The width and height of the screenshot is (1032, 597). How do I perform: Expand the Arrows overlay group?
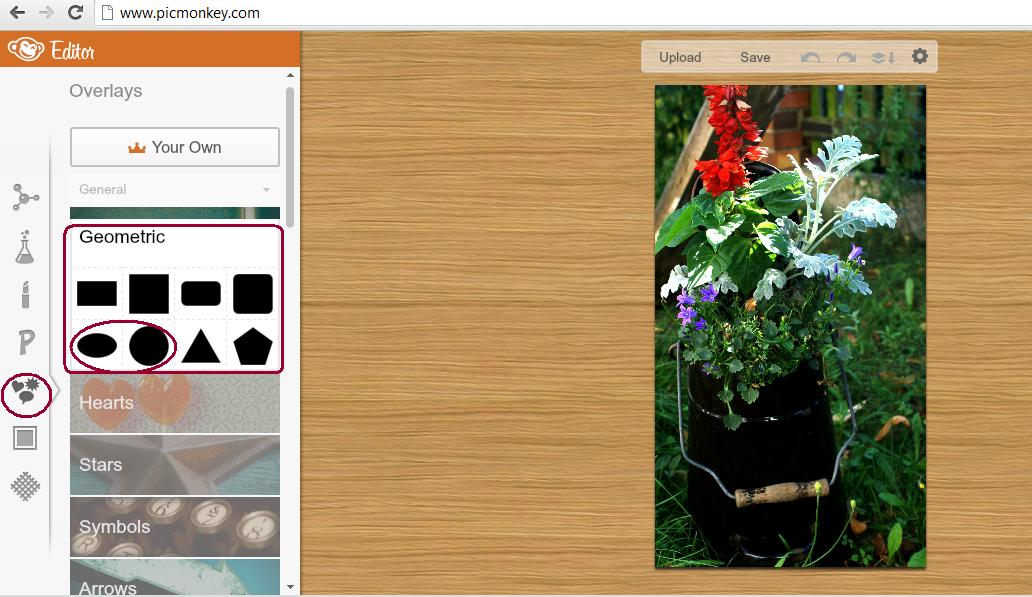coord(174,577)
